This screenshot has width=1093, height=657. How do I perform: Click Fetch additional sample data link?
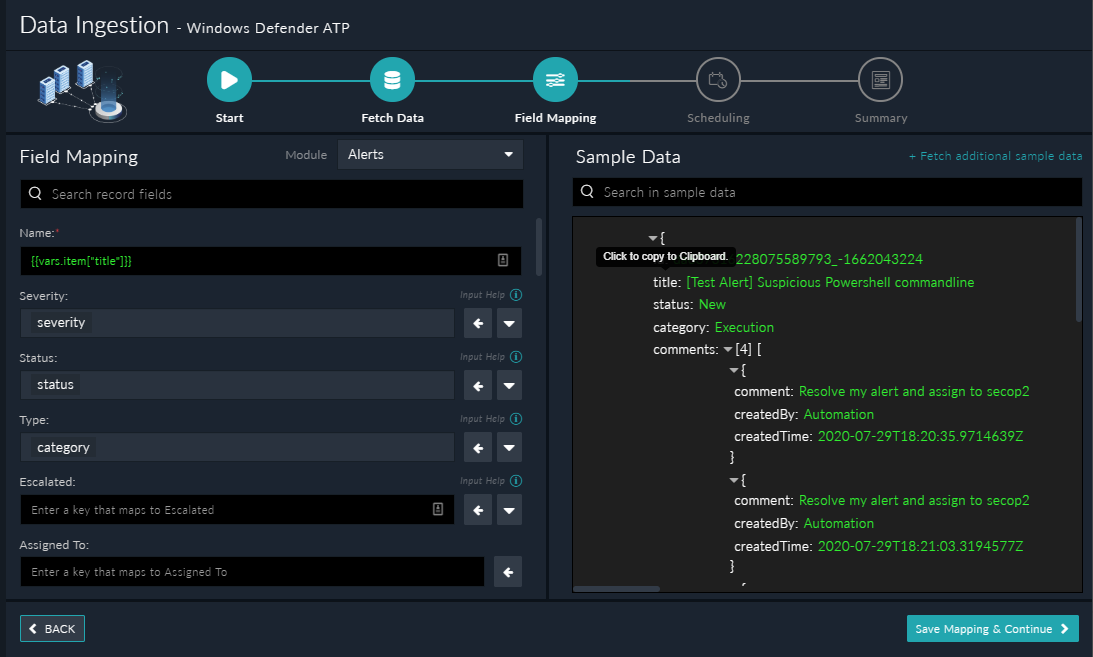pyautogui.click(x=995, y=157)
